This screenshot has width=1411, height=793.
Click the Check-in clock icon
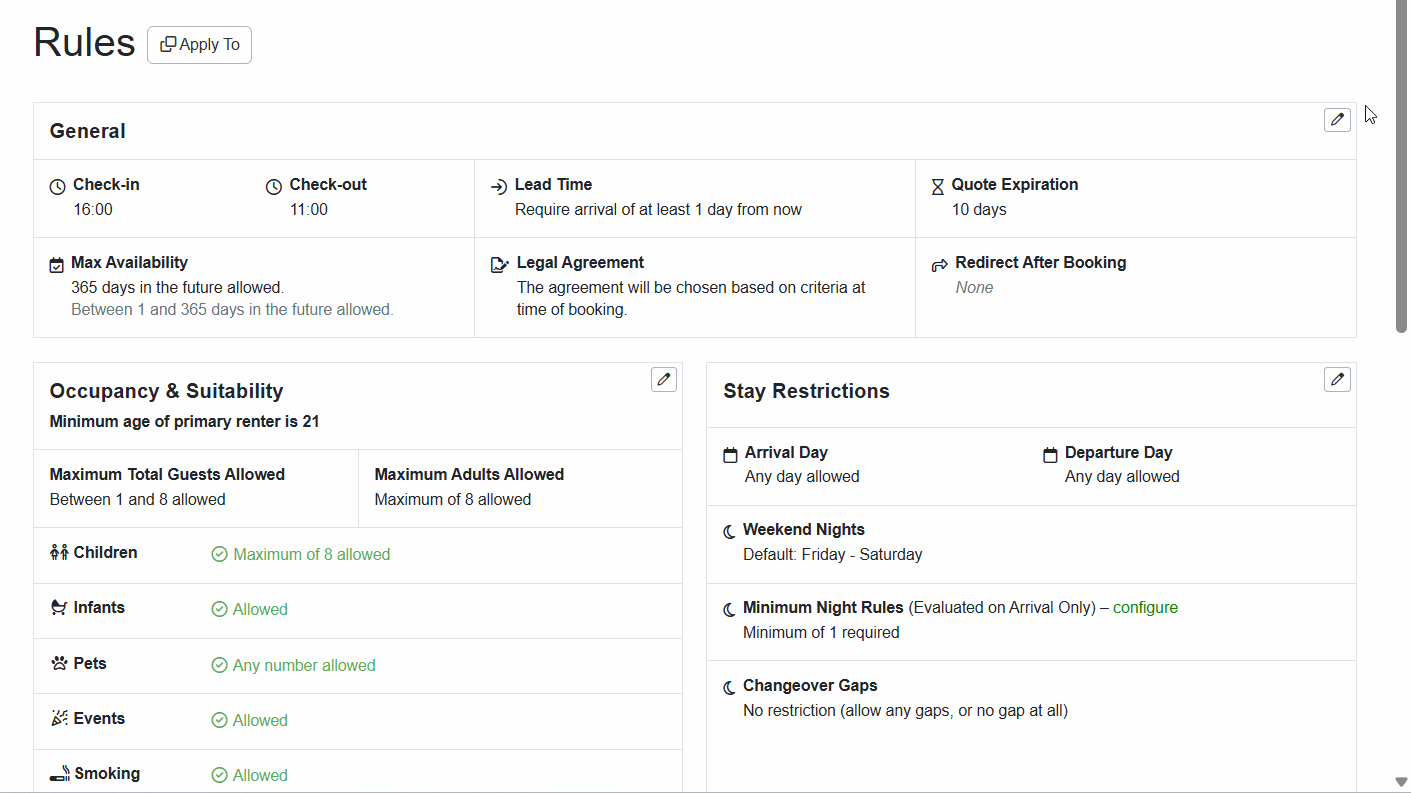56,185
